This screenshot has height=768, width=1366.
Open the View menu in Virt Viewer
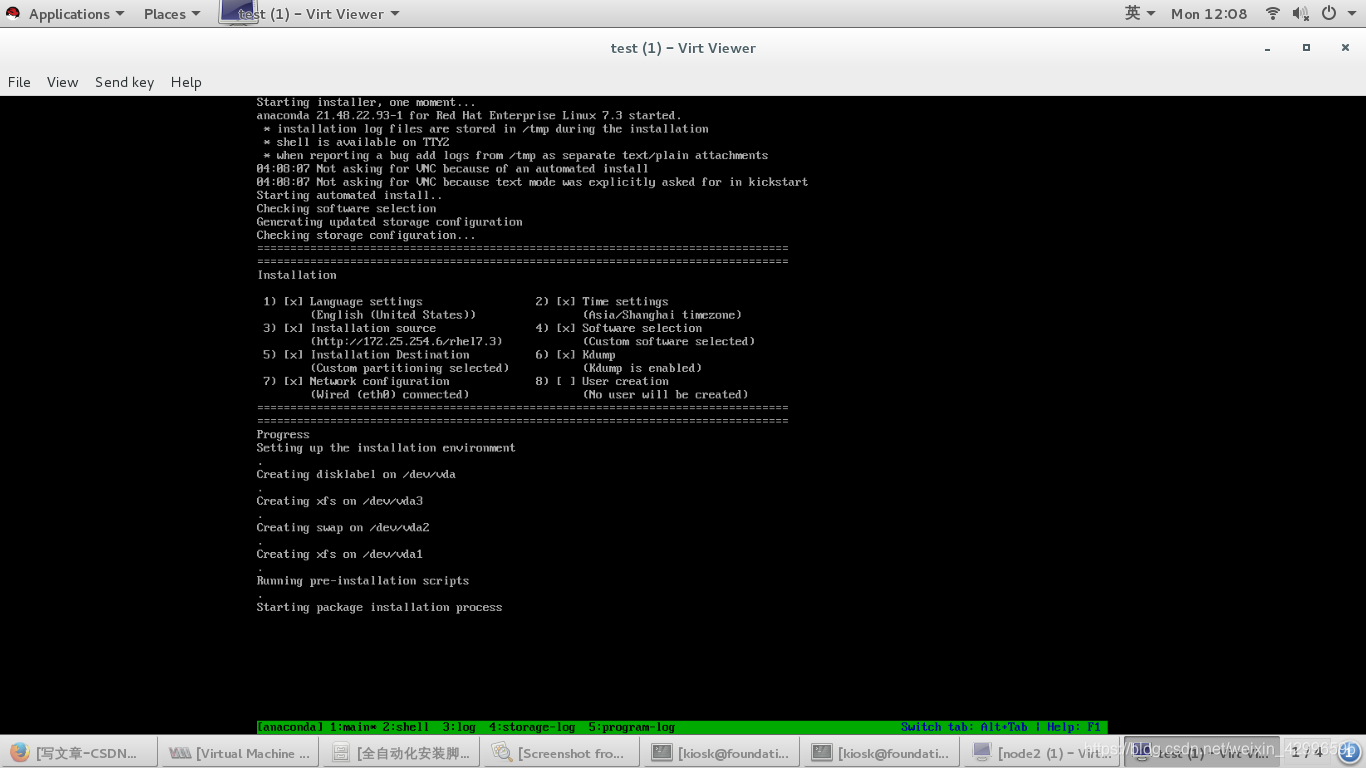[x=62, y=82]
